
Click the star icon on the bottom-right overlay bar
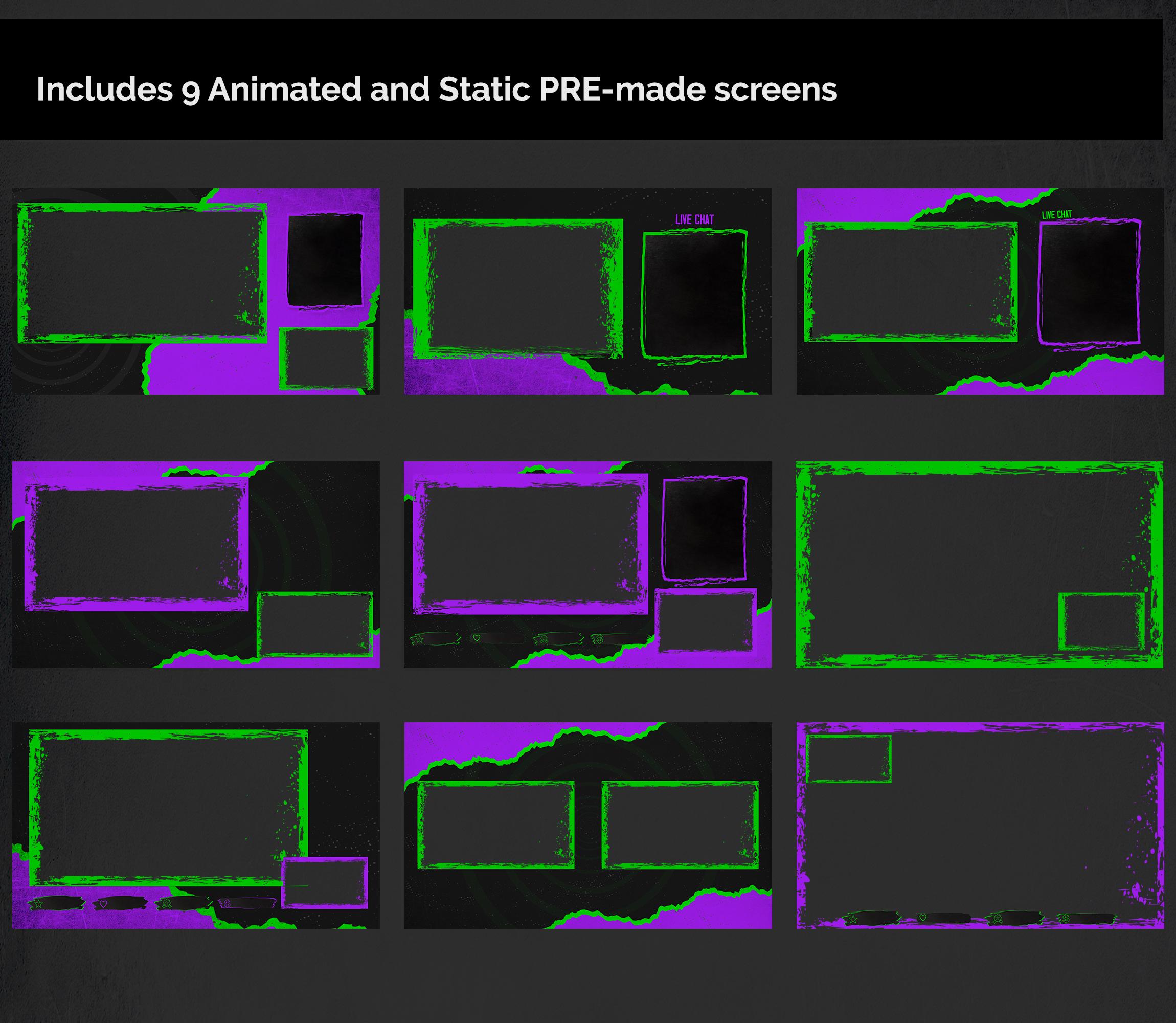coord(853,919)
